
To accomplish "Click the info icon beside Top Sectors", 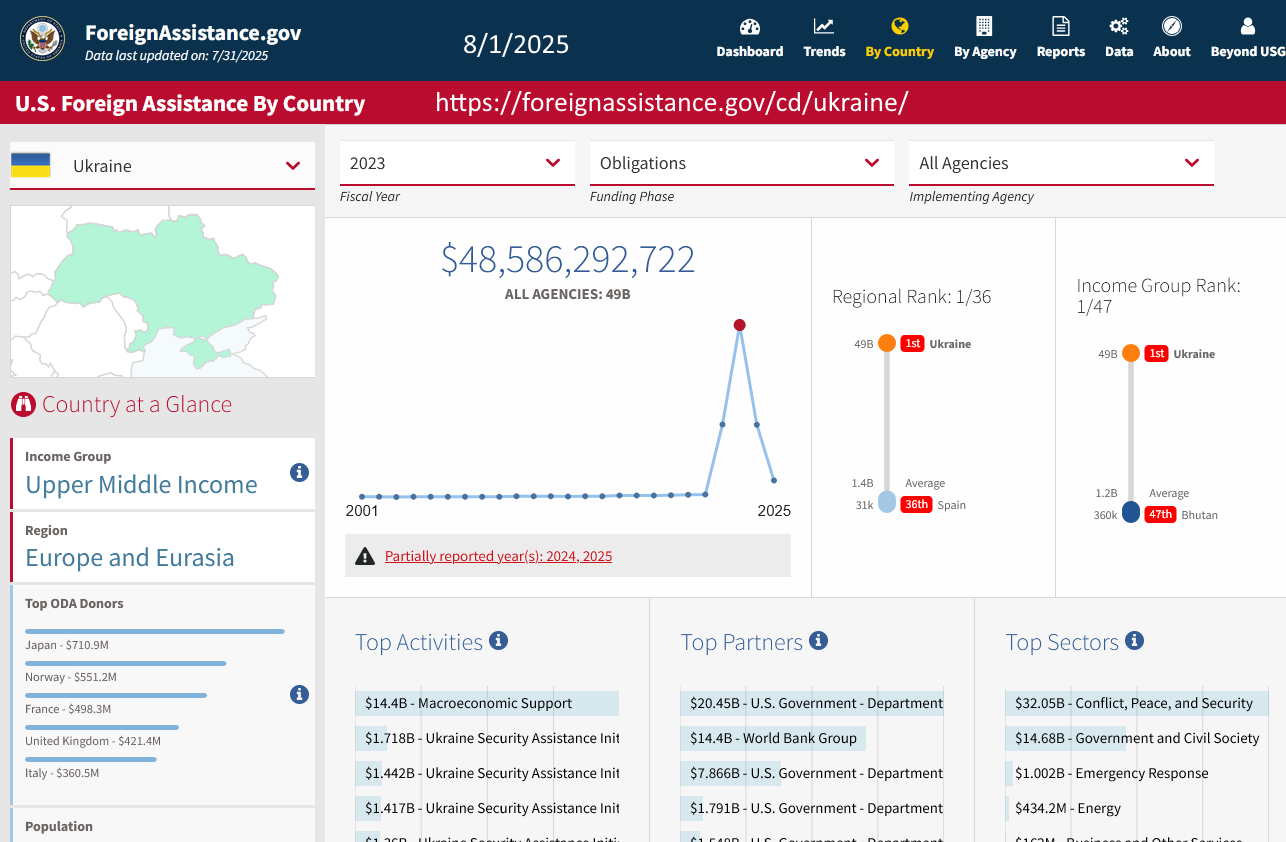I will click(1134, 640).
